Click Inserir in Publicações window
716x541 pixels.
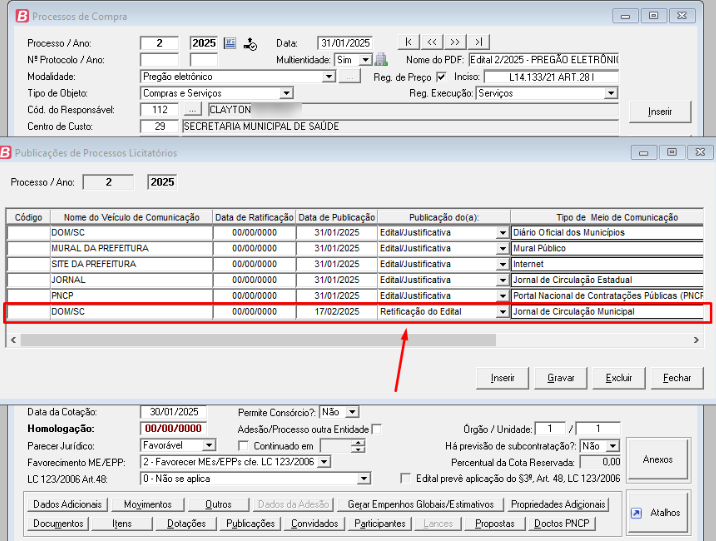pos(502,378)
